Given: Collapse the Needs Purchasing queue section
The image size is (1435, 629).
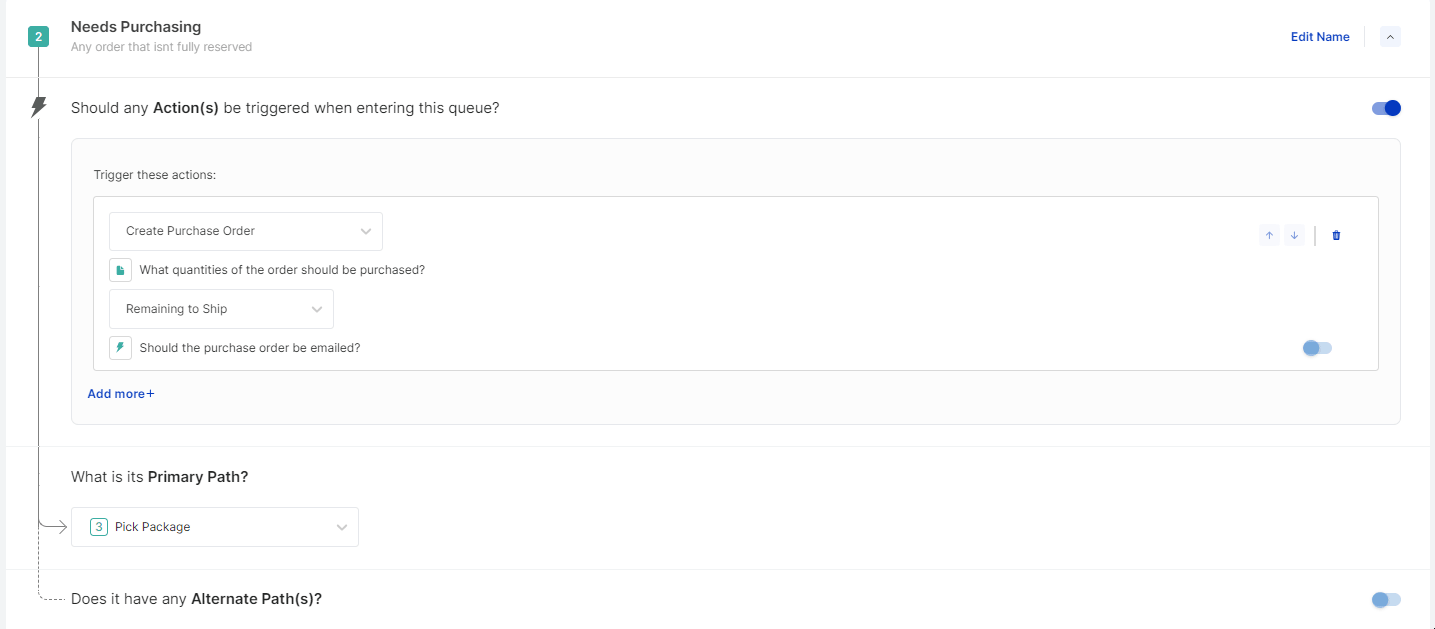Looking at the screenshot, I should 1390,37.
